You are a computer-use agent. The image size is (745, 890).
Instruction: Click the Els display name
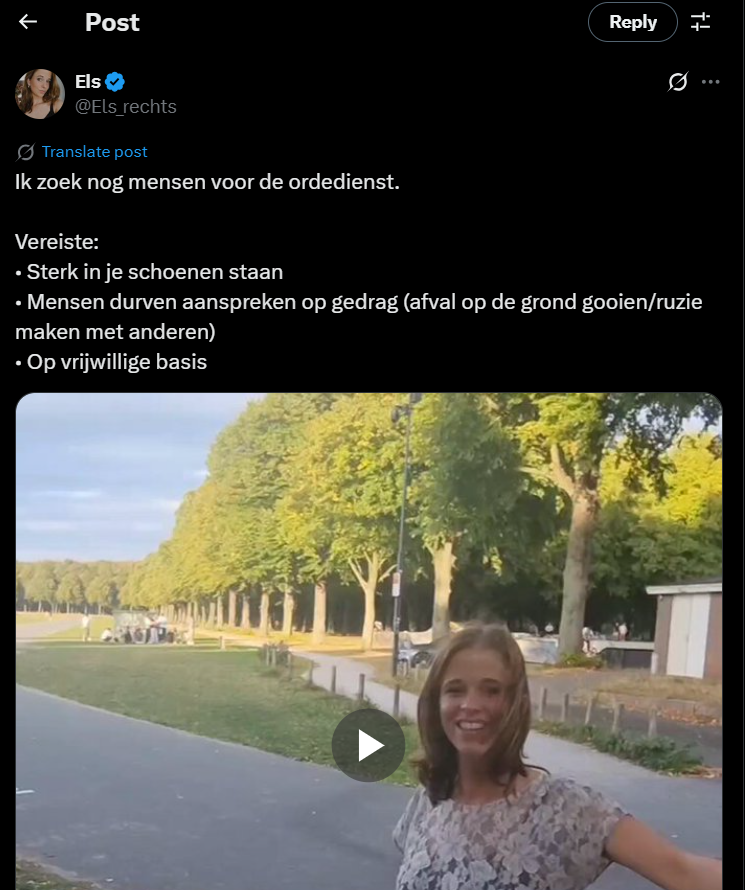tap(88, 82)
